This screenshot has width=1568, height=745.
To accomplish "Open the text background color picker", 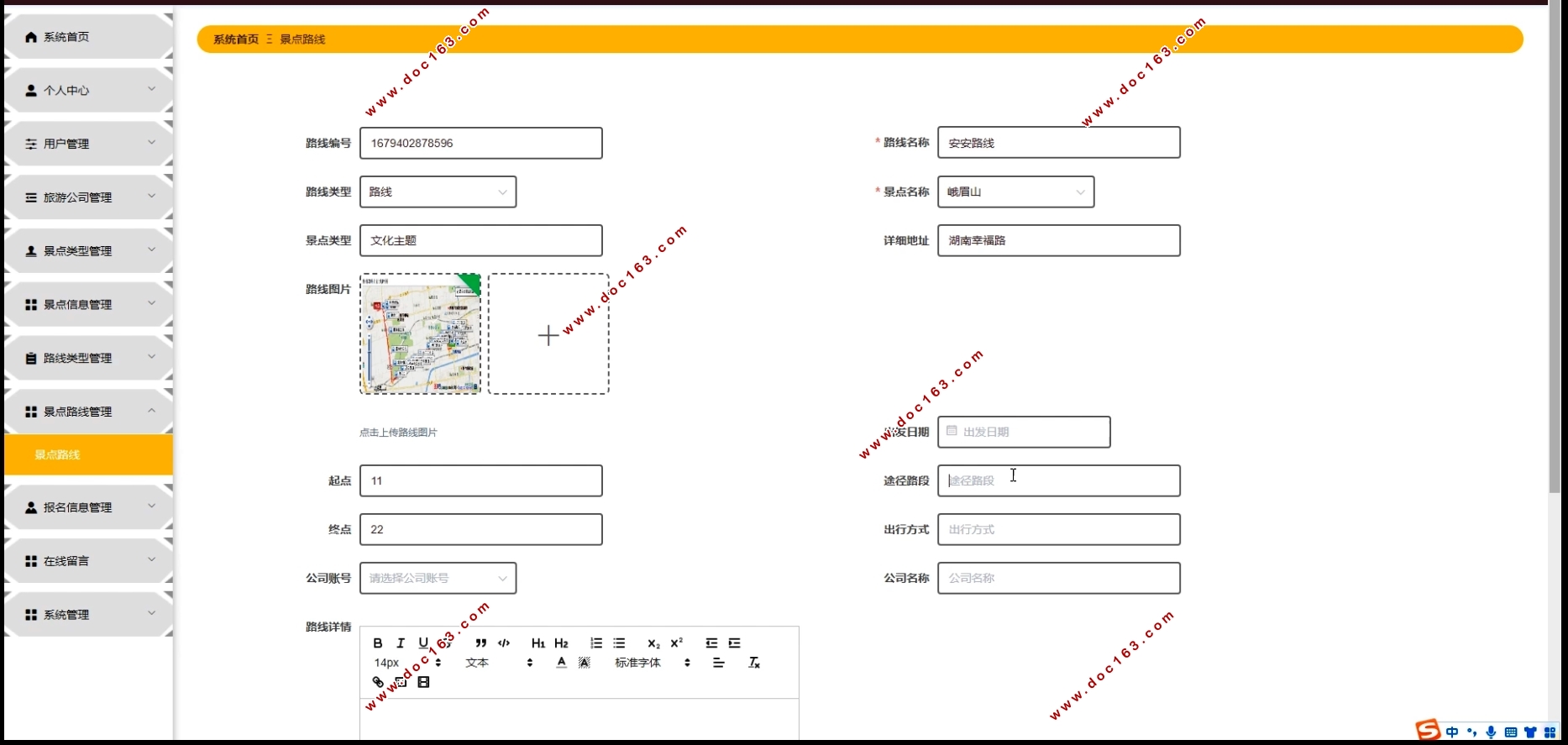I will coord(585,663).
